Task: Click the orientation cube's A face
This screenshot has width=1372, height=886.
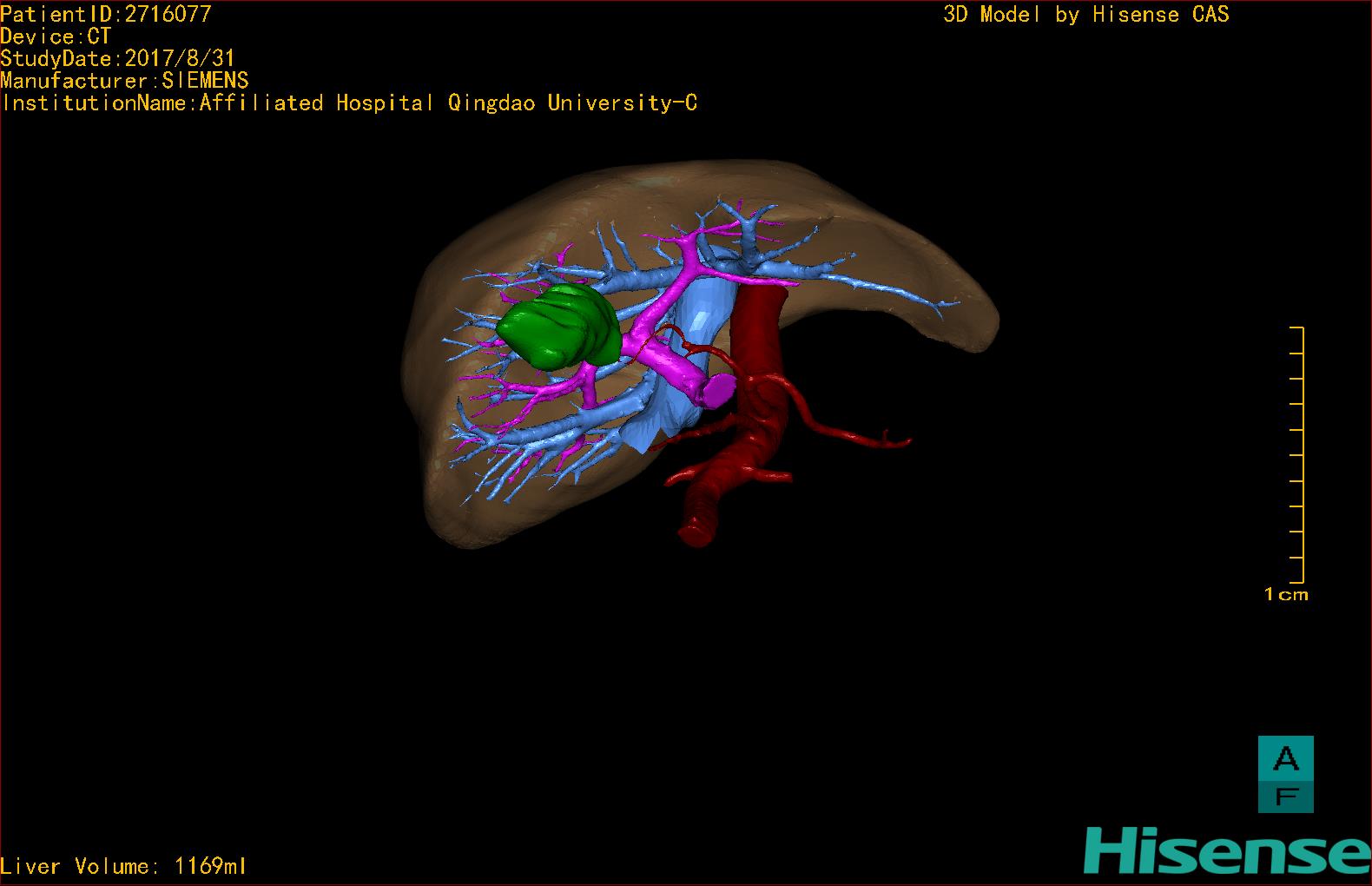Action: [x=1286, y=758]
